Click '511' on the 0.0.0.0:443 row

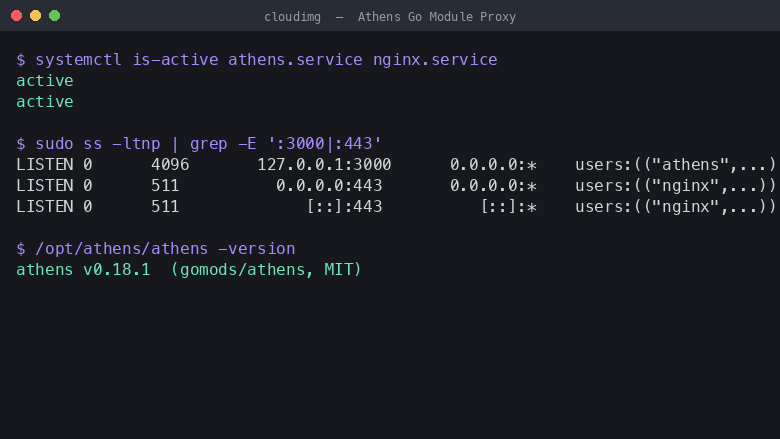[x=165, y=185]
